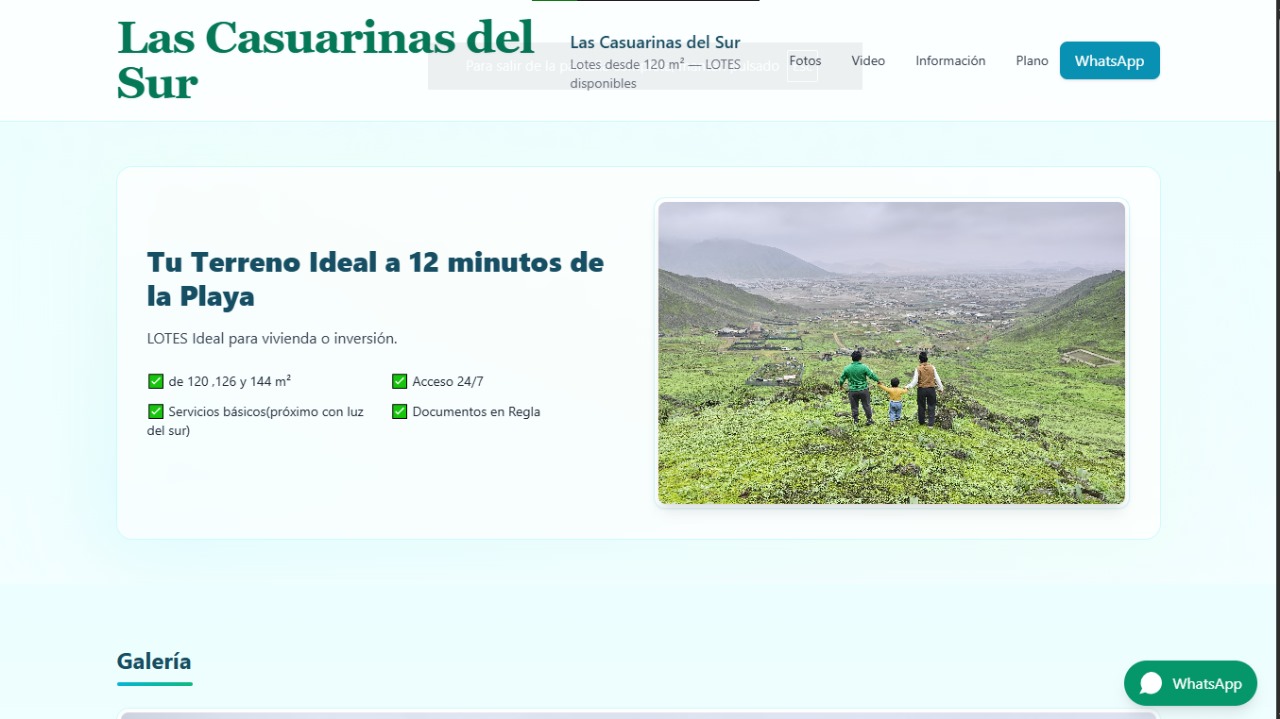
Task: Click the green floating WhatsApp button label
Action: [x=1206, y=684]
